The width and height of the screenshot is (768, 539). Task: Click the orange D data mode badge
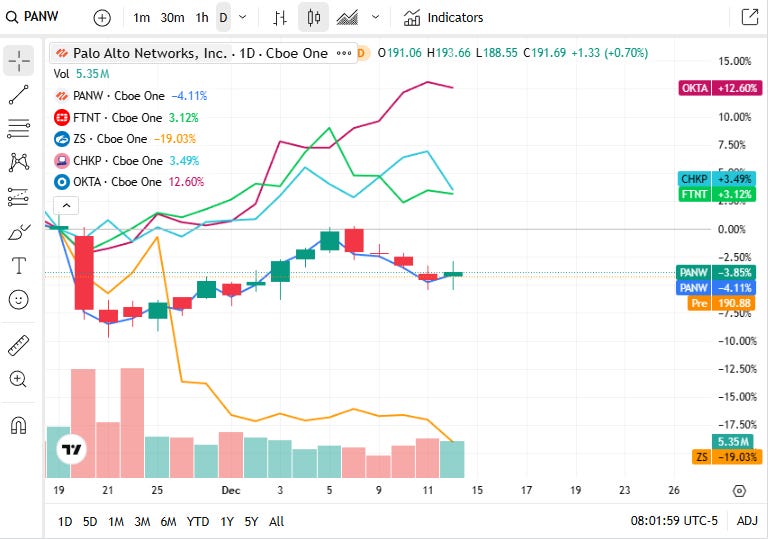[x=361, y=53]
